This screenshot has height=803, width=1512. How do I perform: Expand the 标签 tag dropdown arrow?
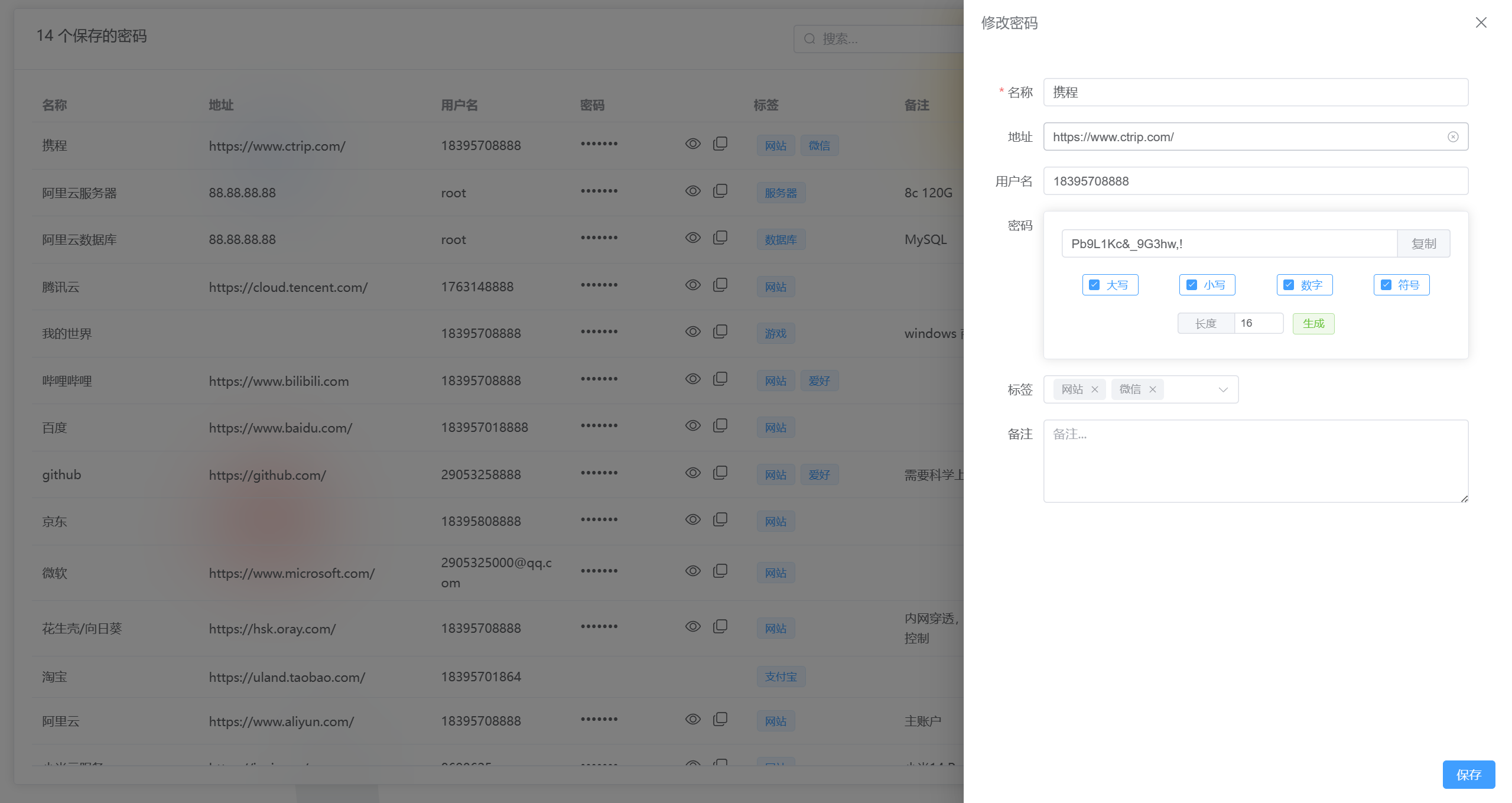1223,389
